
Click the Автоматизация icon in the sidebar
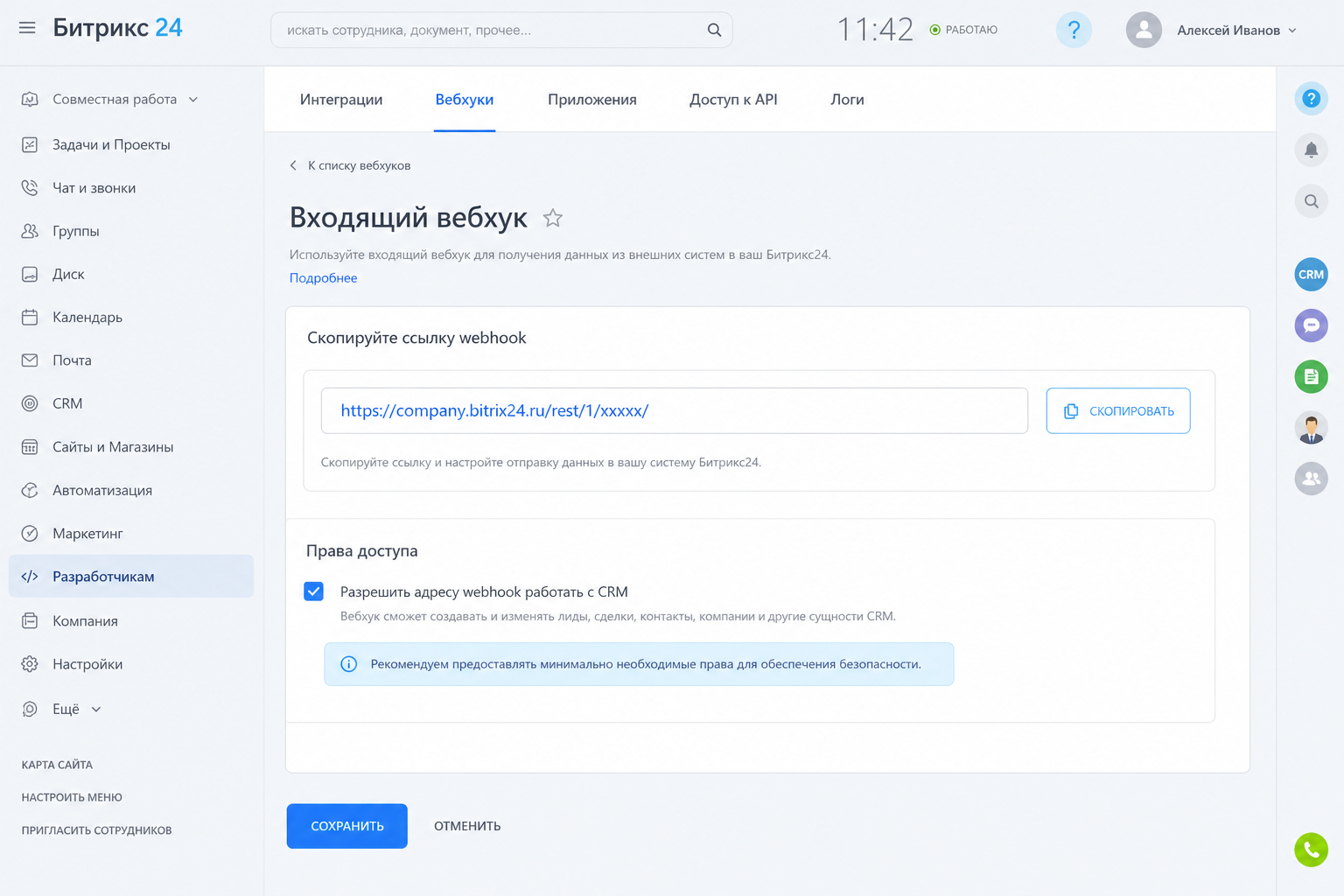30,490
